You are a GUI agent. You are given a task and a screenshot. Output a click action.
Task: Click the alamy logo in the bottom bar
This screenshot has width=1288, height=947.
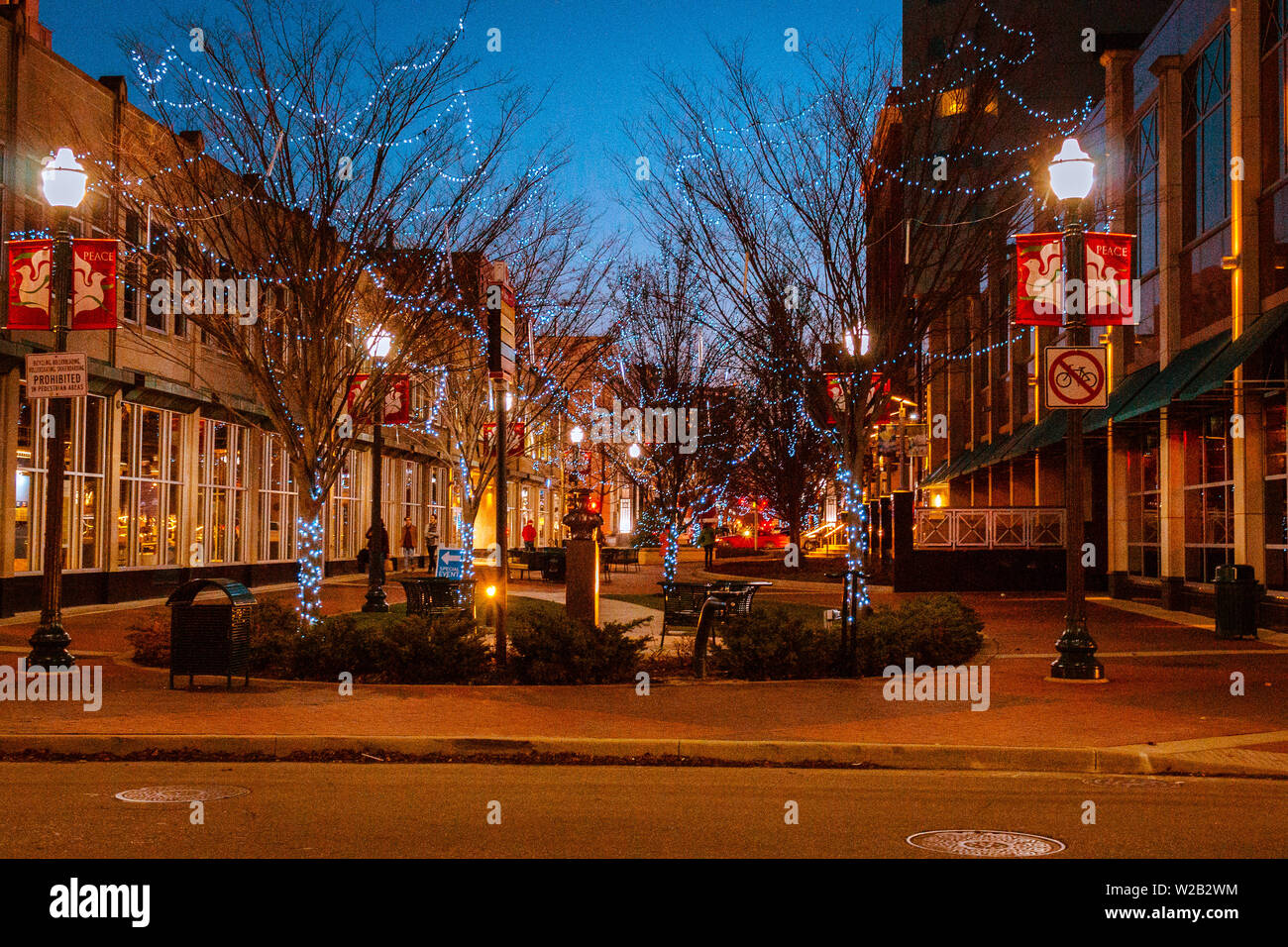(x=100, y=902)
